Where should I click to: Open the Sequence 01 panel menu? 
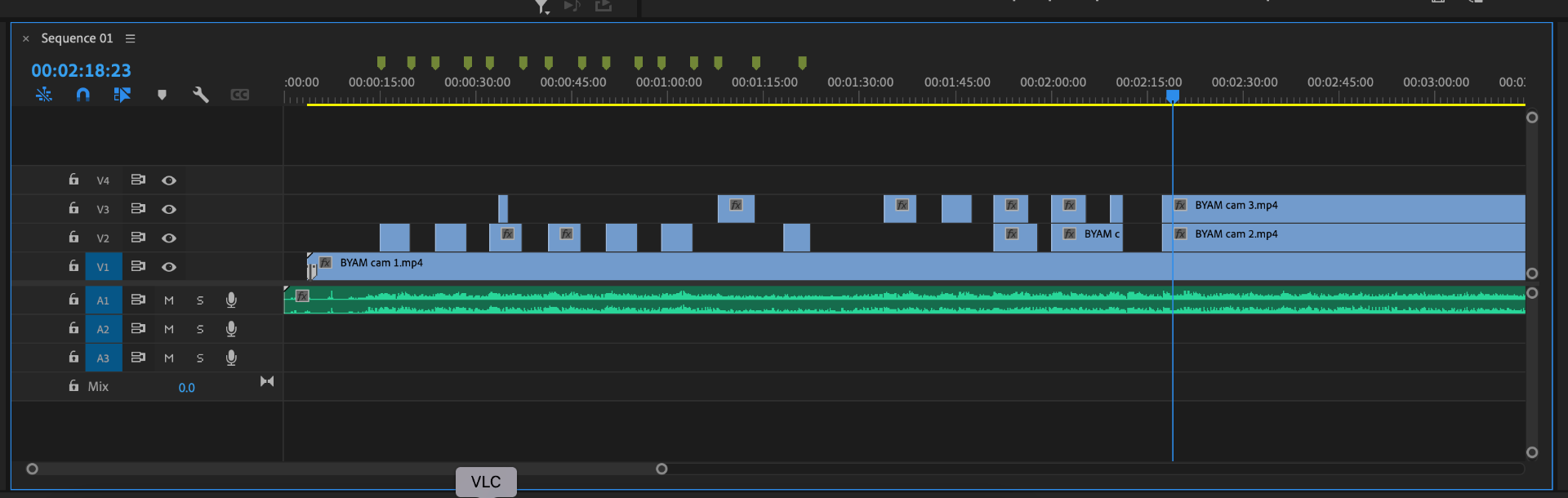pyautogui.click(x=131, y=38)
